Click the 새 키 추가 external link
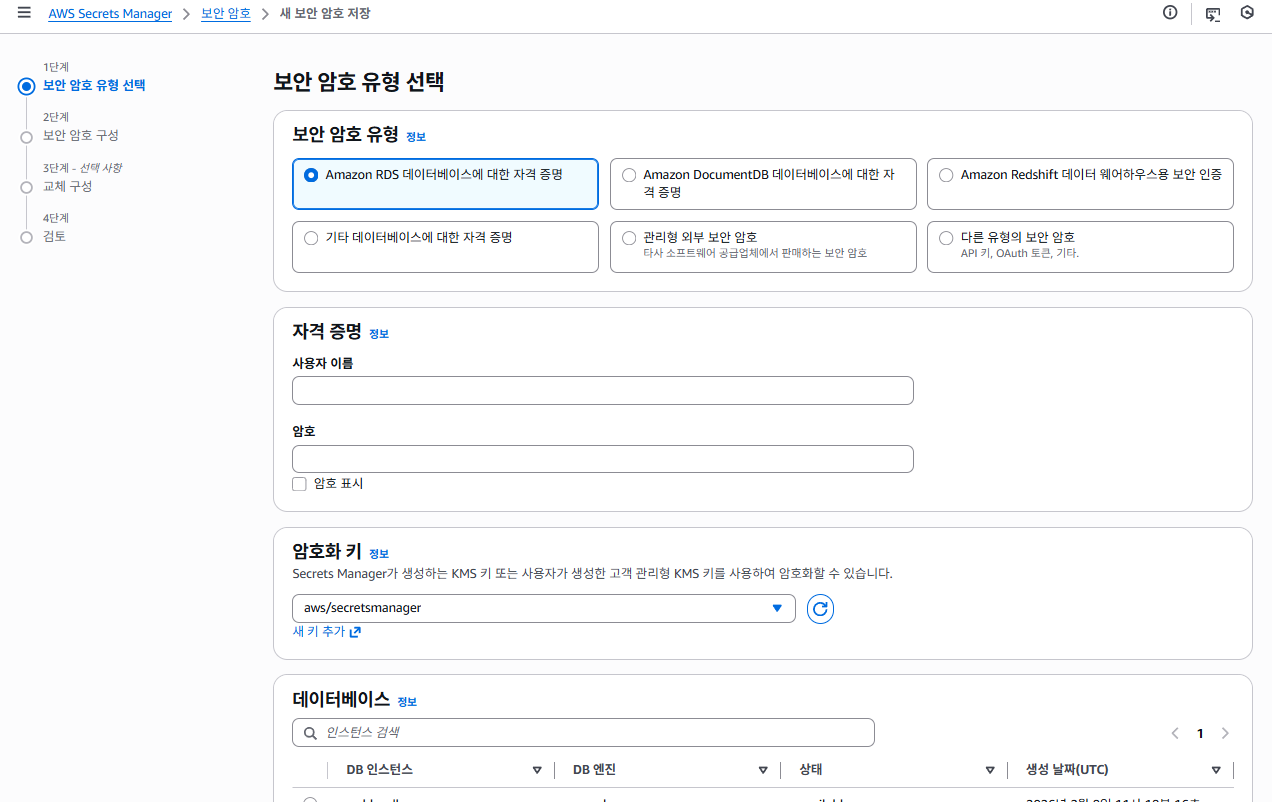Viewport: 1272px width, 802px height. point(326,632)
